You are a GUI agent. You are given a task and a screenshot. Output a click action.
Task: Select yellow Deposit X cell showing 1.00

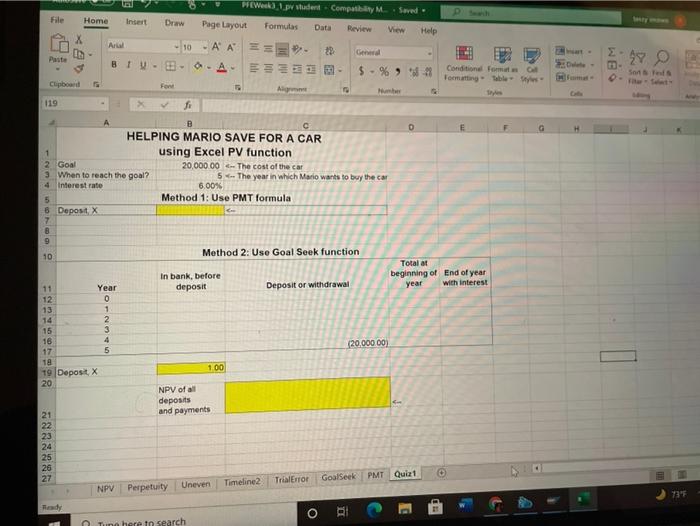tap(191, 368)
